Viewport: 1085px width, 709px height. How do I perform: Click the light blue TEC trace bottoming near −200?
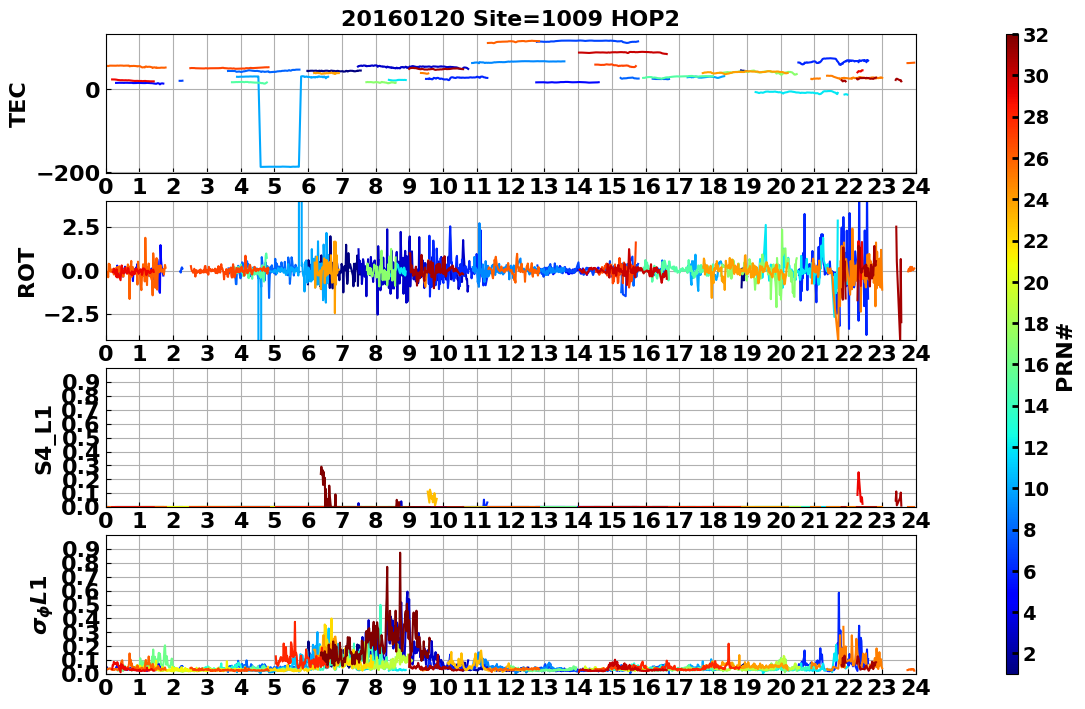tap(280, 166)
